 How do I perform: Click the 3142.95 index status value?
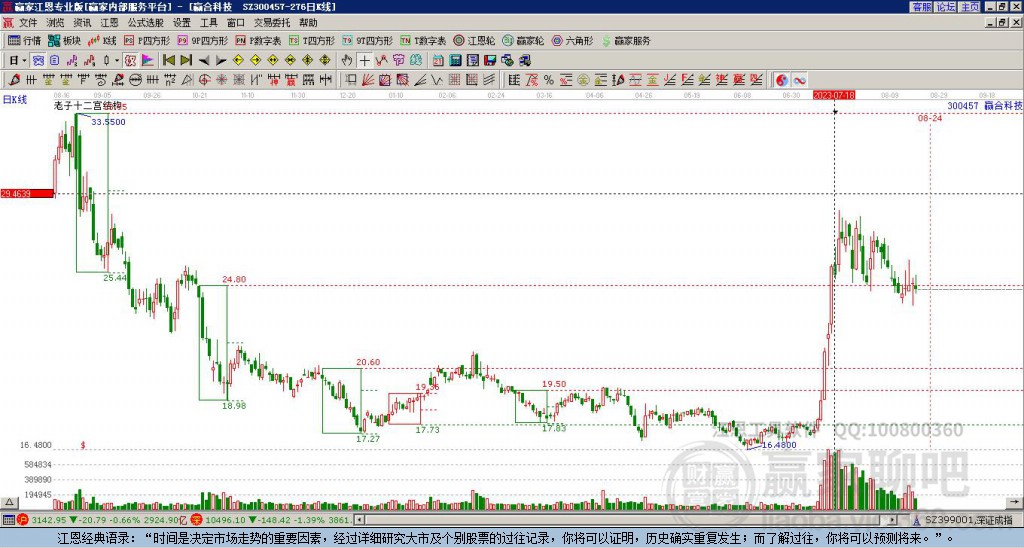[x=48, y=520]
